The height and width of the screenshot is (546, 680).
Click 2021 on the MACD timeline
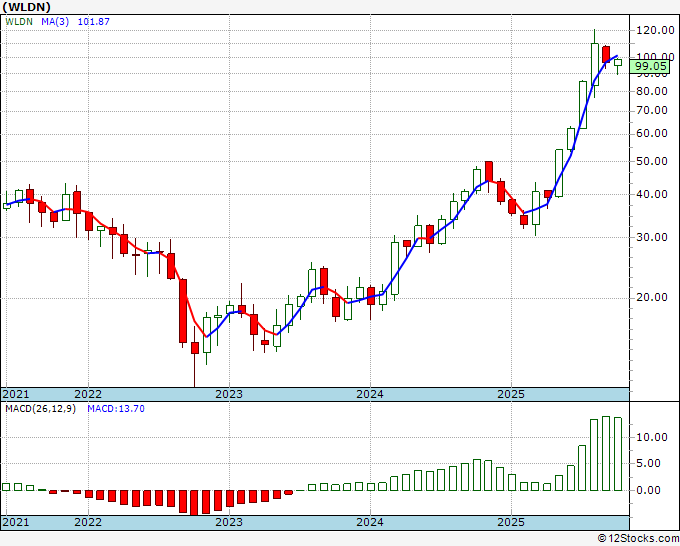pos(16,522)
